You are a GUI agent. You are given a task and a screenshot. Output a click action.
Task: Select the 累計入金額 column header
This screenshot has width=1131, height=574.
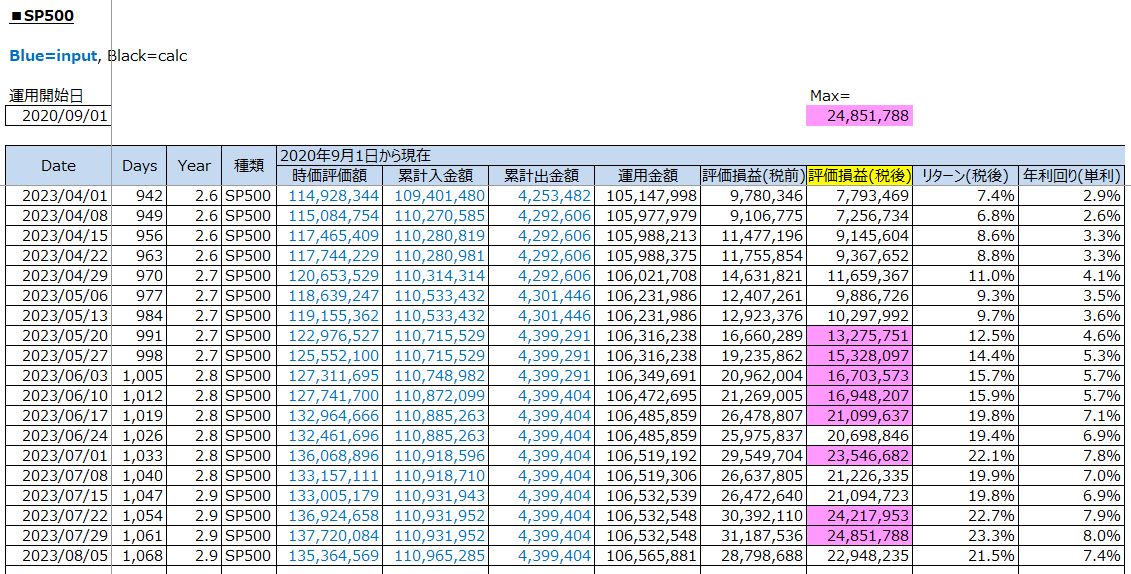pos(435,175)
